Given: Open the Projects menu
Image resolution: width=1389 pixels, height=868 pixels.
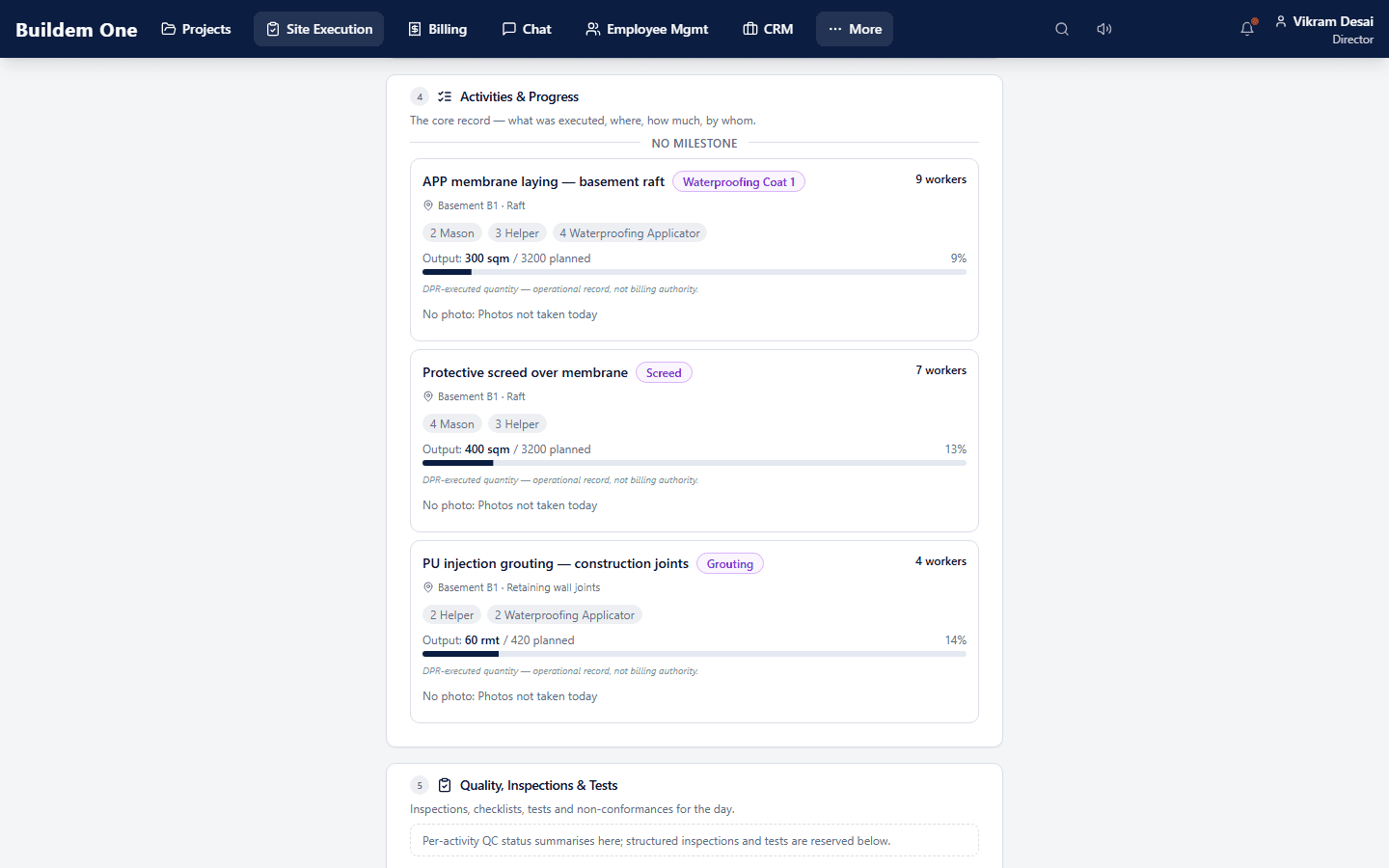Looking at the screenshot, I should (x=196, y=29).
